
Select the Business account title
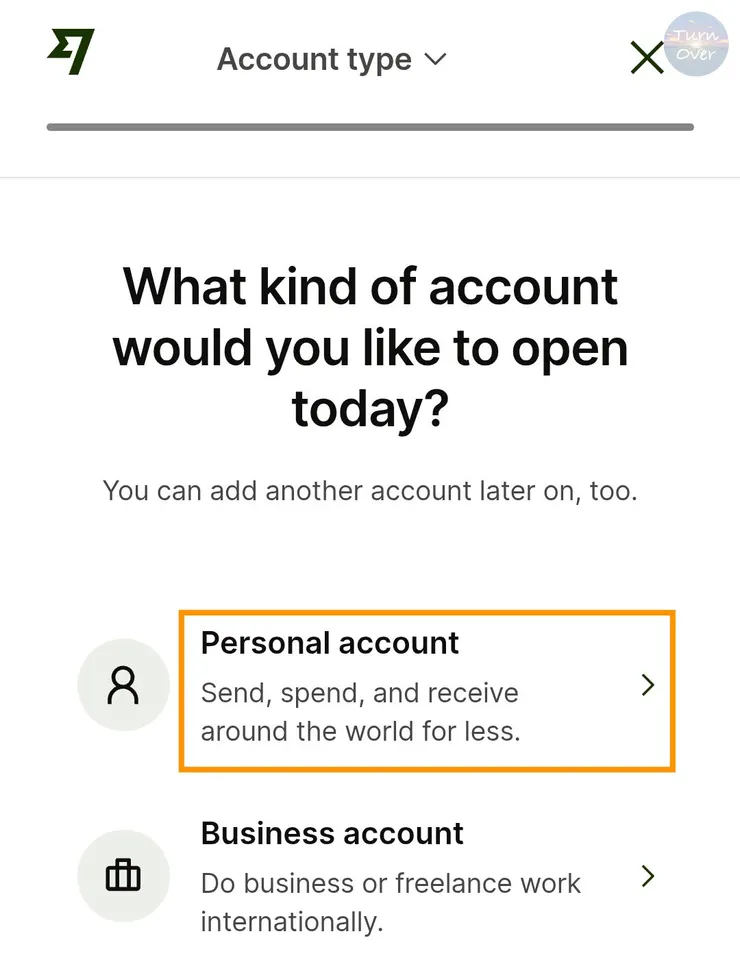click(332, 833)
